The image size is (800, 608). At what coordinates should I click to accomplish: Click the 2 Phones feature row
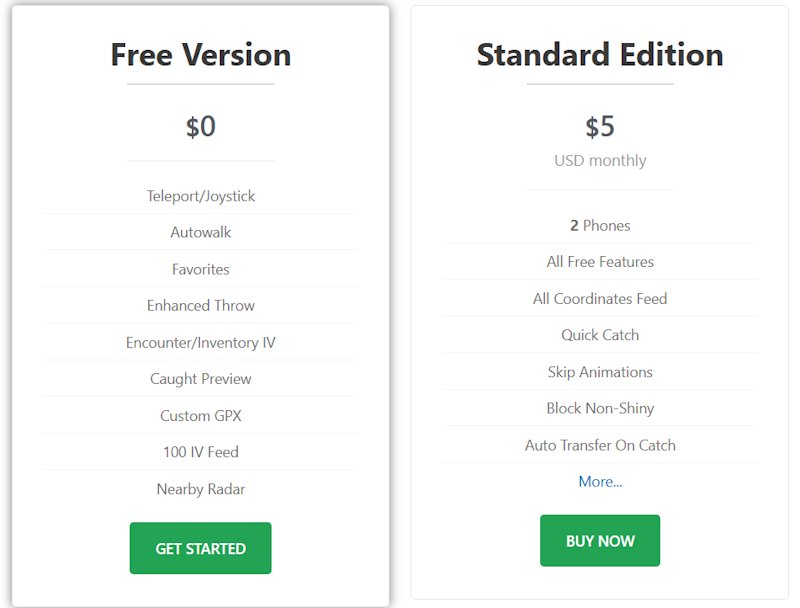click(600, 225)
